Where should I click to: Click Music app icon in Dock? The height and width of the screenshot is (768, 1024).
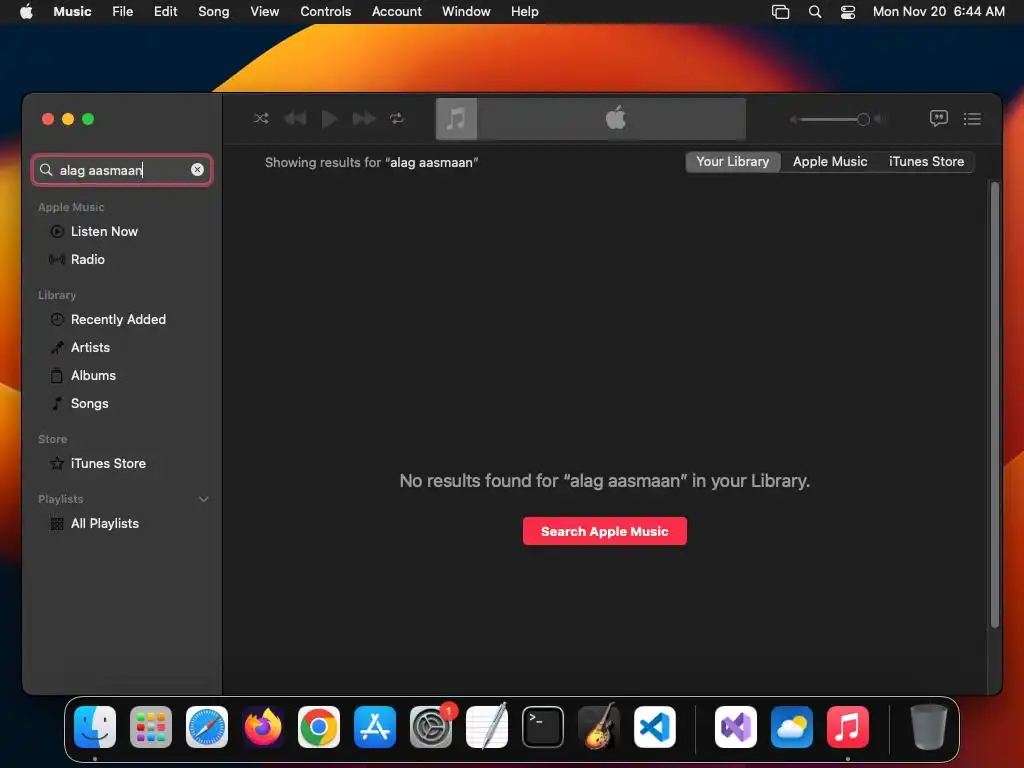tap(848, 727)
